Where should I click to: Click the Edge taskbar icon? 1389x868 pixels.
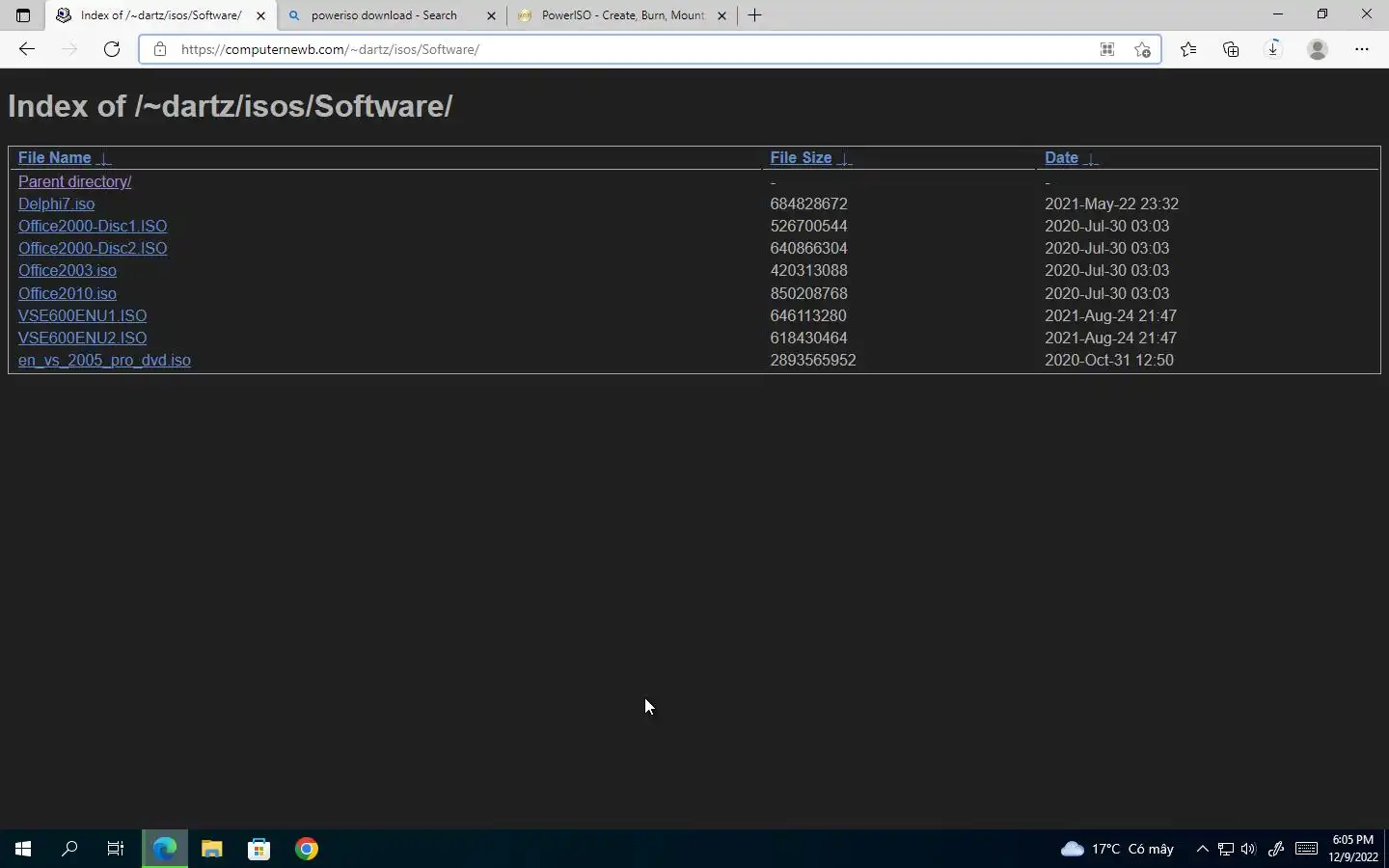(x=164, y=849)
